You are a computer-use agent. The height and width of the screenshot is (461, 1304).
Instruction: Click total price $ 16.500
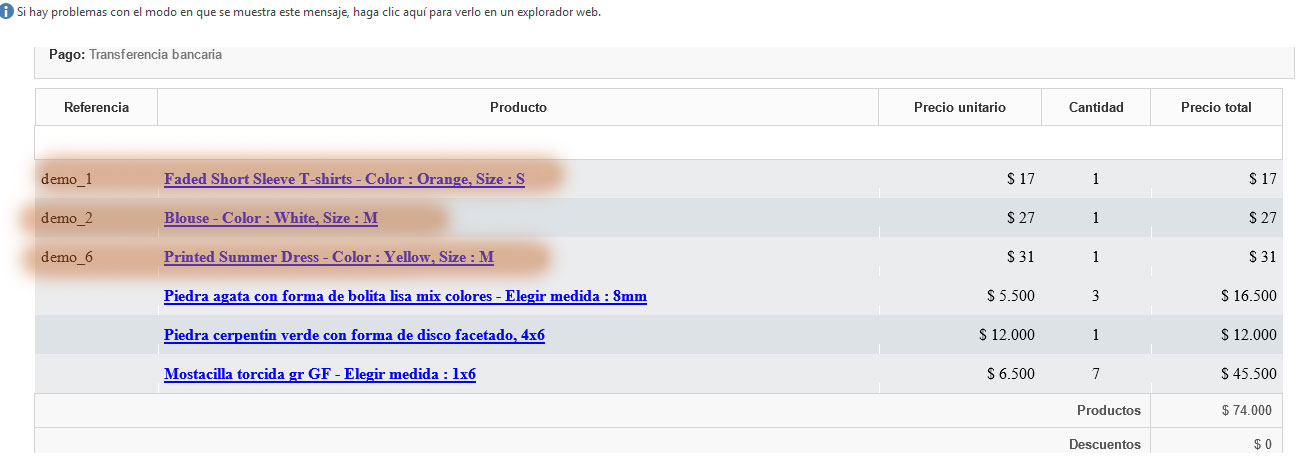click(x=1249, y=296)
